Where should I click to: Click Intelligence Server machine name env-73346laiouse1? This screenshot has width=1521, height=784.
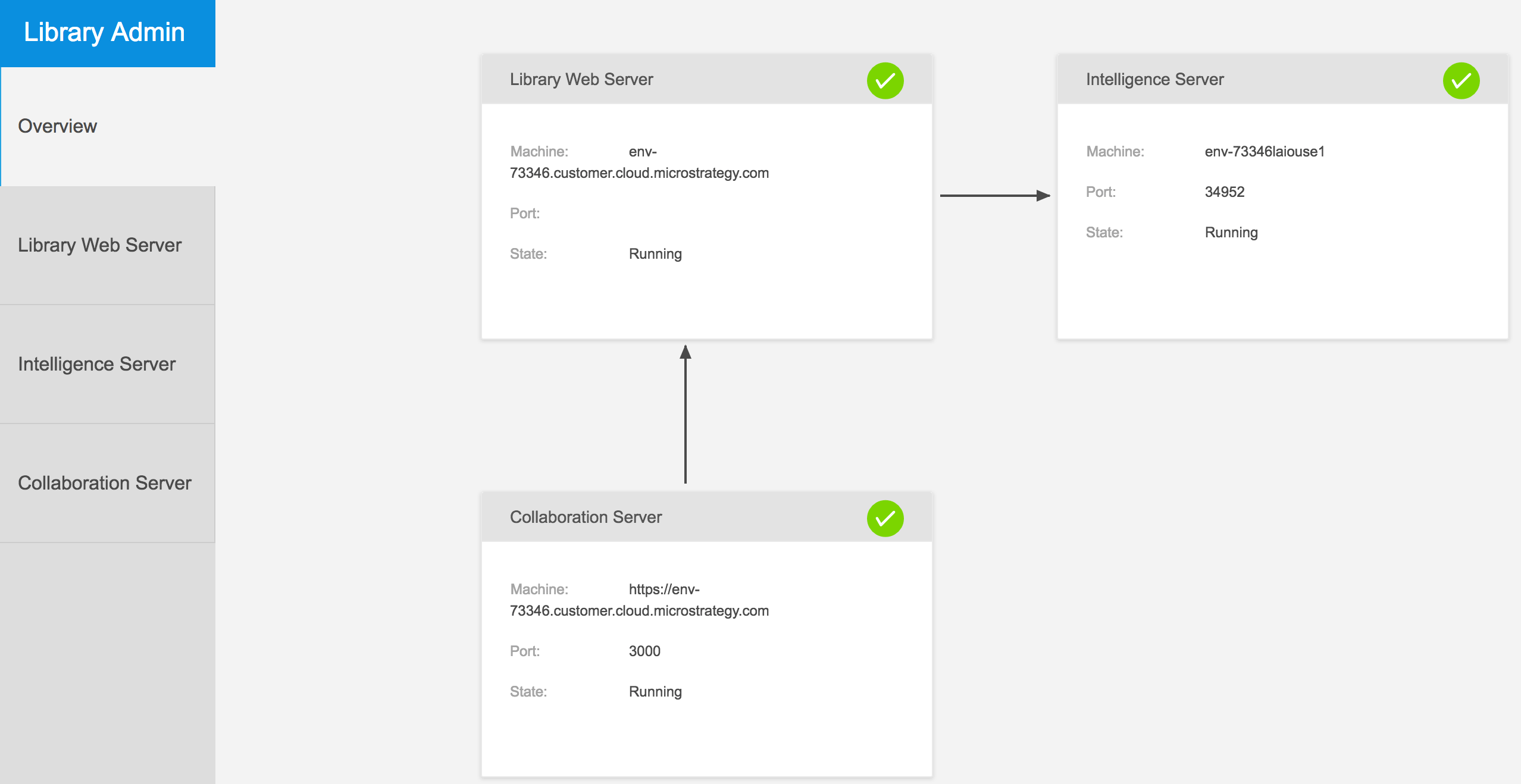pyautogui.click(x=1265, y=151)
